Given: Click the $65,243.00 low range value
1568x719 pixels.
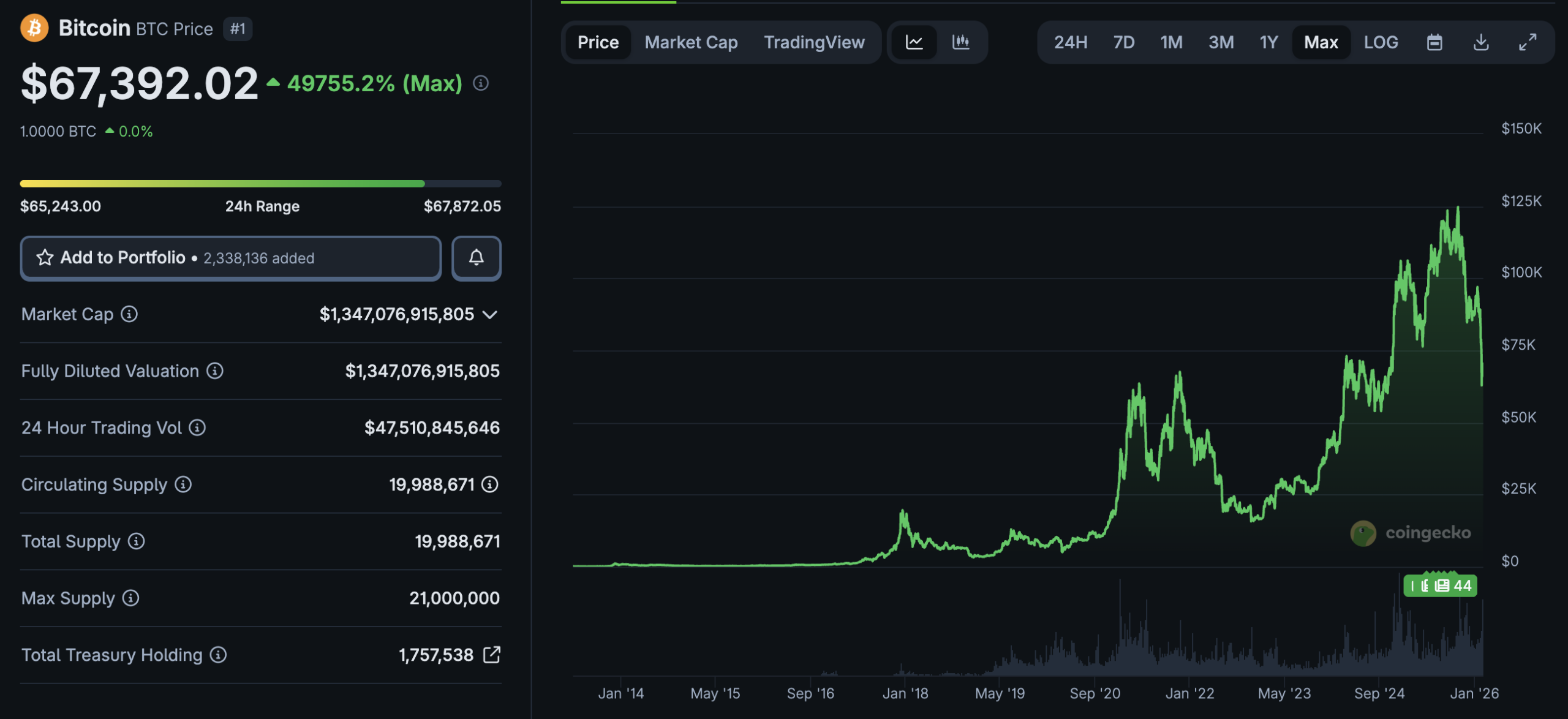Looking at the screenshot, I should [61, 206].
